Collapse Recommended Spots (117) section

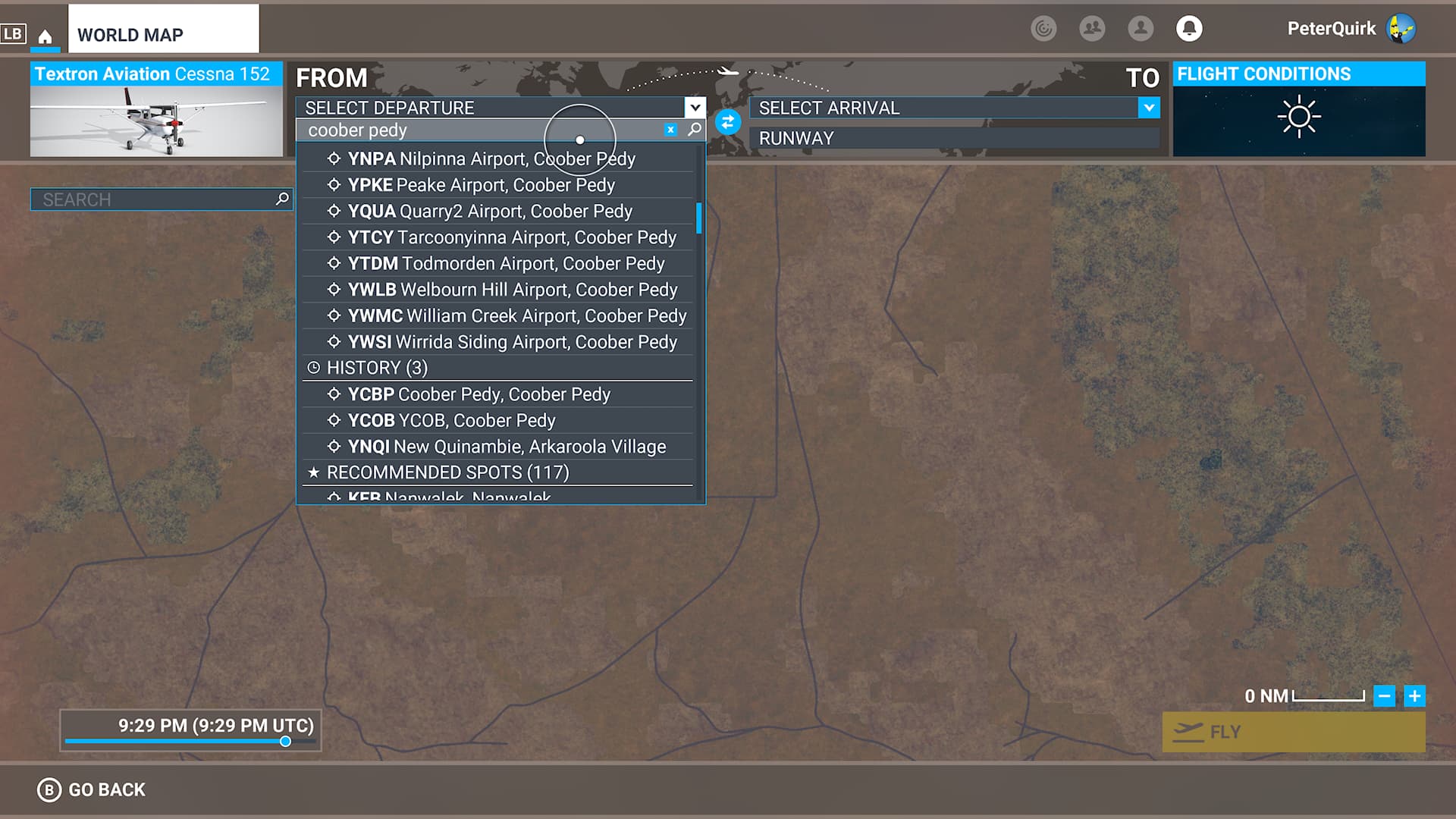point(447,472)
